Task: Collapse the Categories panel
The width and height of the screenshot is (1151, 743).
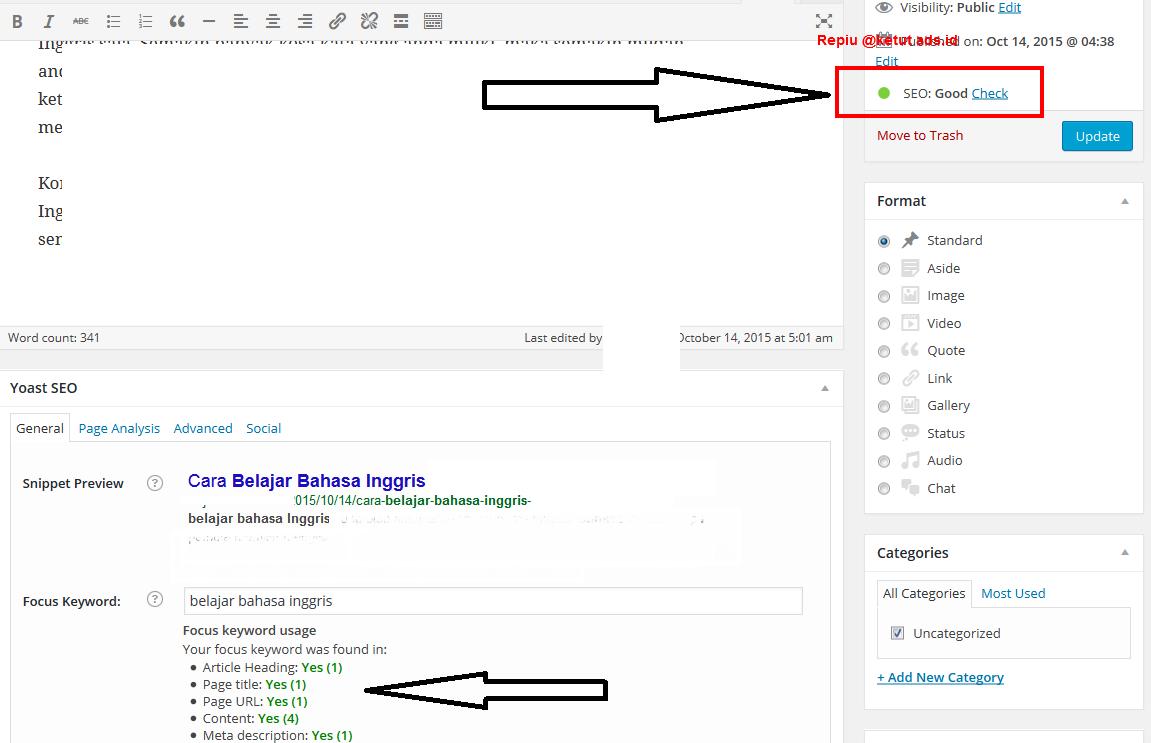Action: coord(1125,553)
